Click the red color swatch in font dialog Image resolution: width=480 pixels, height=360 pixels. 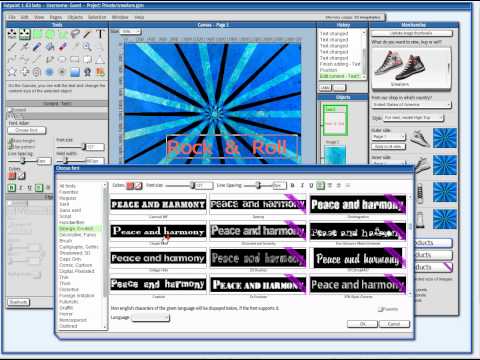pyautogui.click(x=130, y=186)
